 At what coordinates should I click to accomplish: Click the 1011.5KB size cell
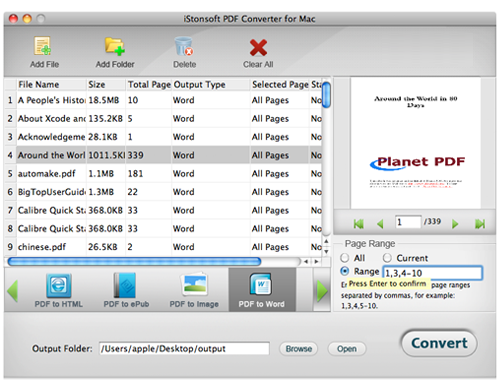[106, 155]
